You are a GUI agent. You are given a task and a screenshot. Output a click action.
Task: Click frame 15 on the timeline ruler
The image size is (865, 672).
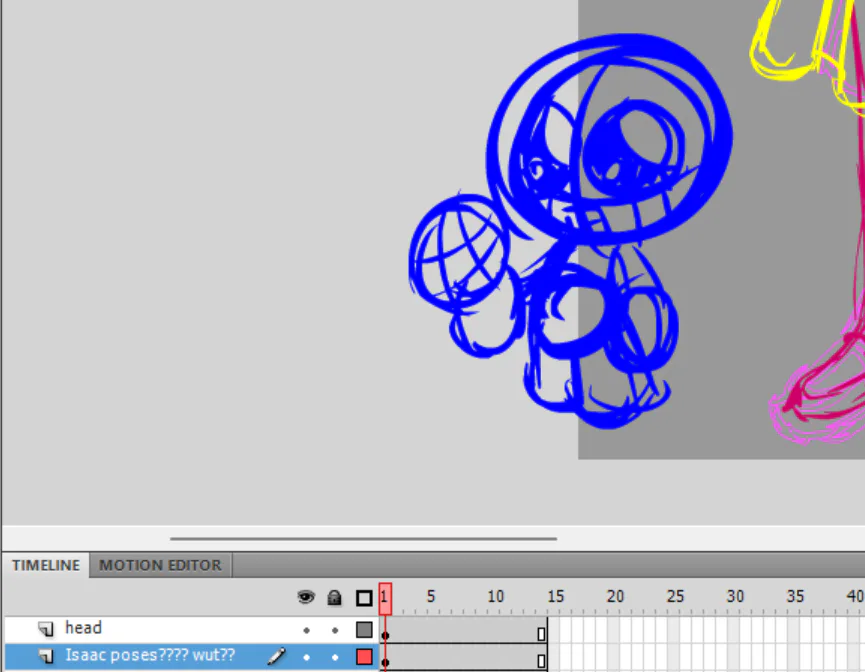click(556, 596)
